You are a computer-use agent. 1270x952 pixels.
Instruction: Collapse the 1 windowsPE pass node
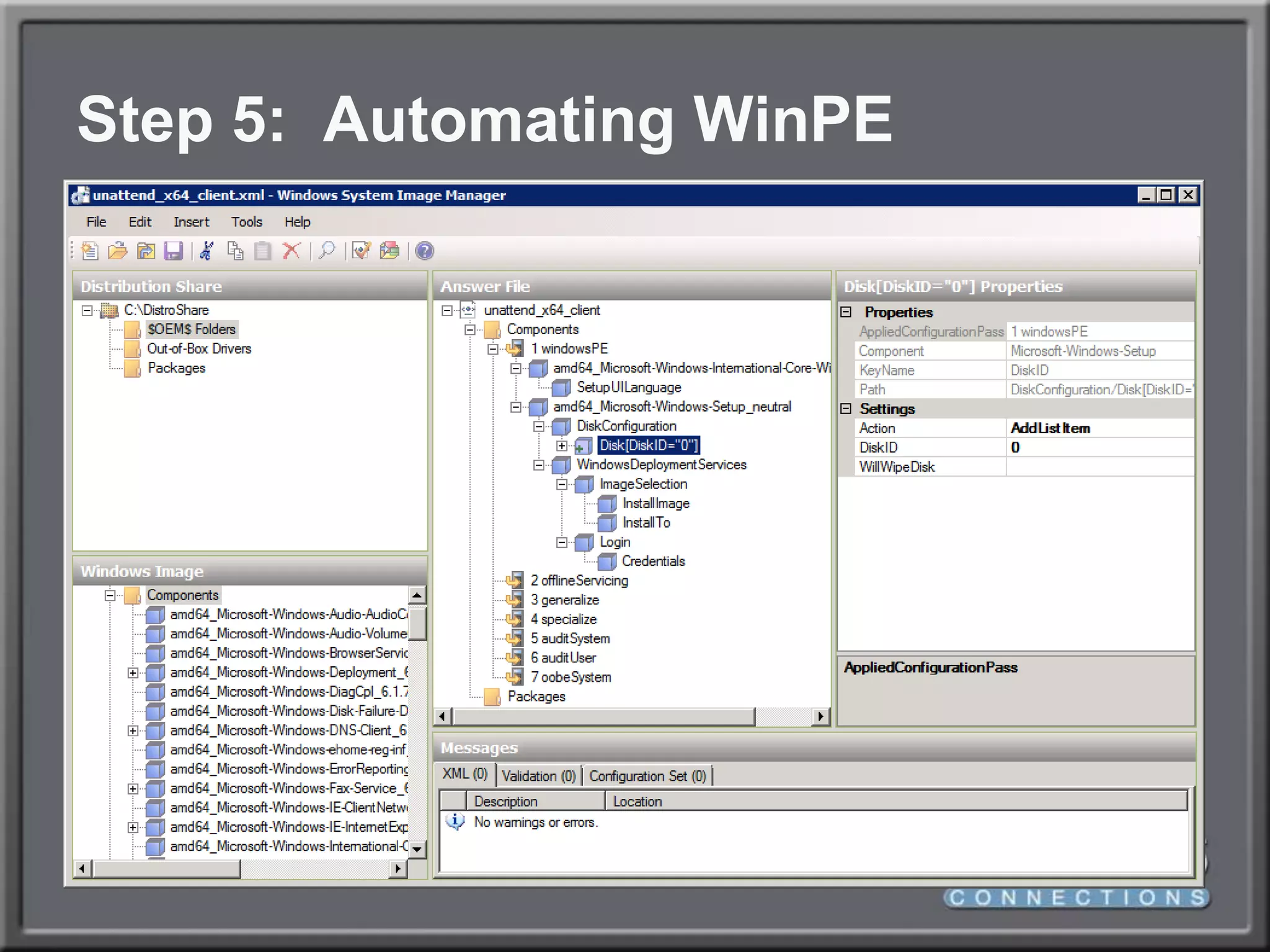(493, 349)
